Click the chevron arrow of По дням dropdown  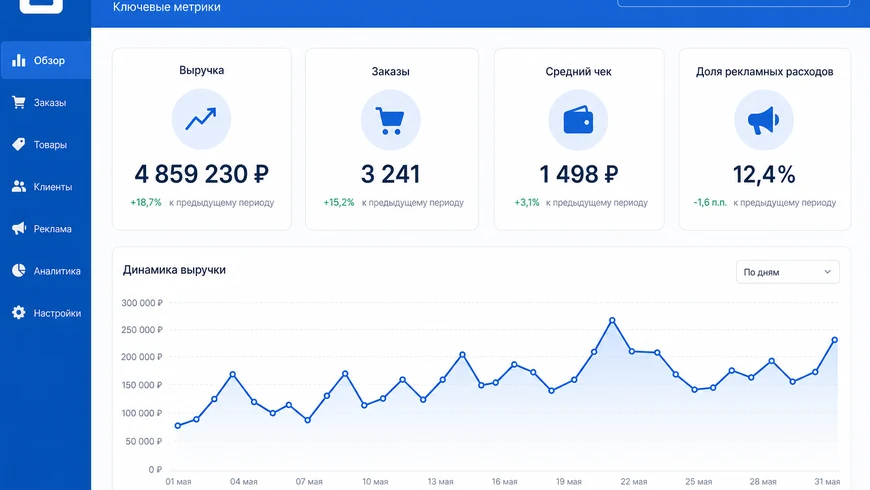827,272
